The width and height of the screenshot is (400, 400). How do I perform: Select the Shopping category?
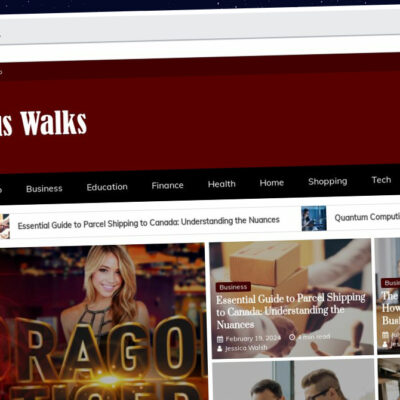coord(328,182)
